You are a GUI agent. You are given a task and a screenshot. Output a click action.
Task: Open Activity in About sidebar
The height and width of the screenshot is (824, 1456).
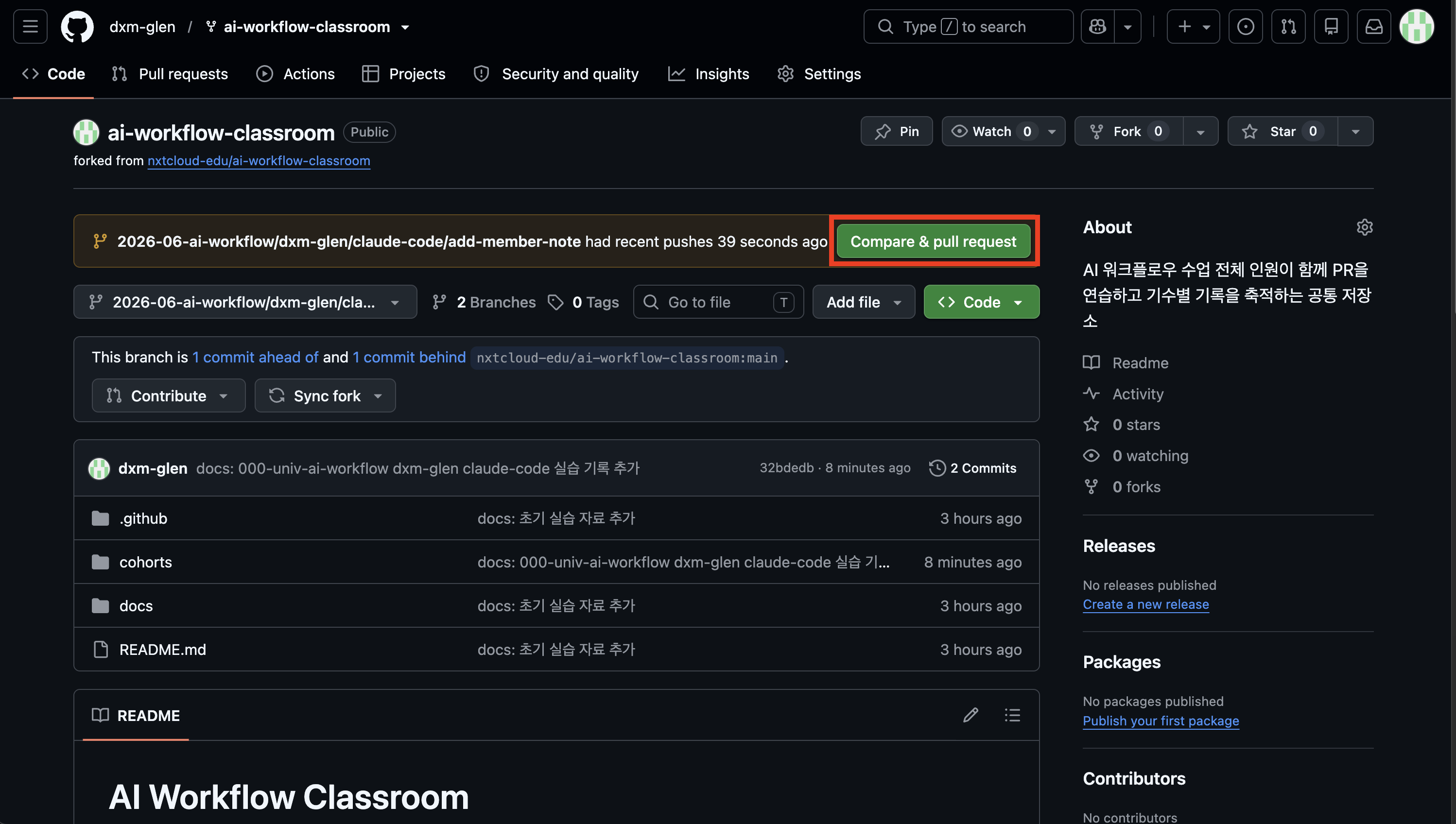pyautogui.click(x=1123, y=394)
